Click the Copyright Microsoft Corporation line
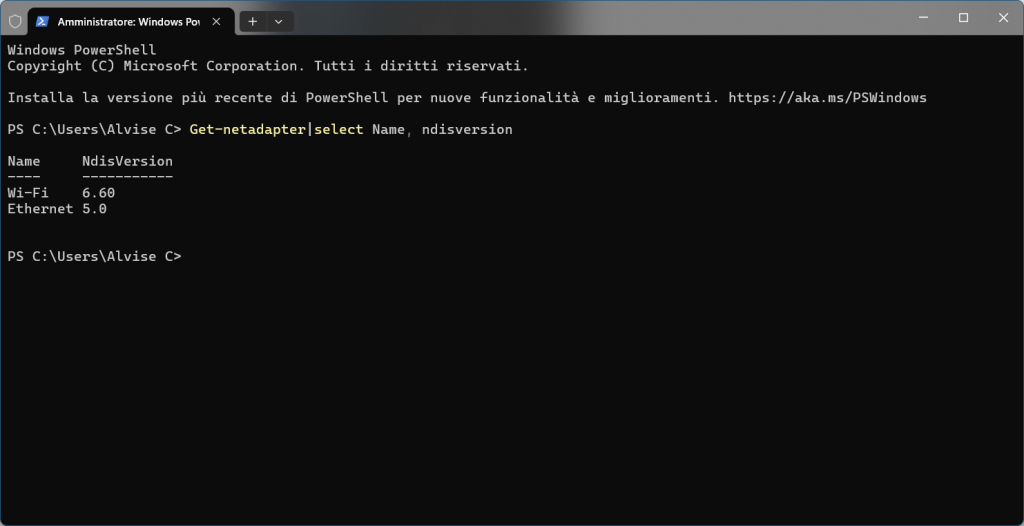Image resolution: width=1024 pixels, height=526 pixels. tap(267, 66)
